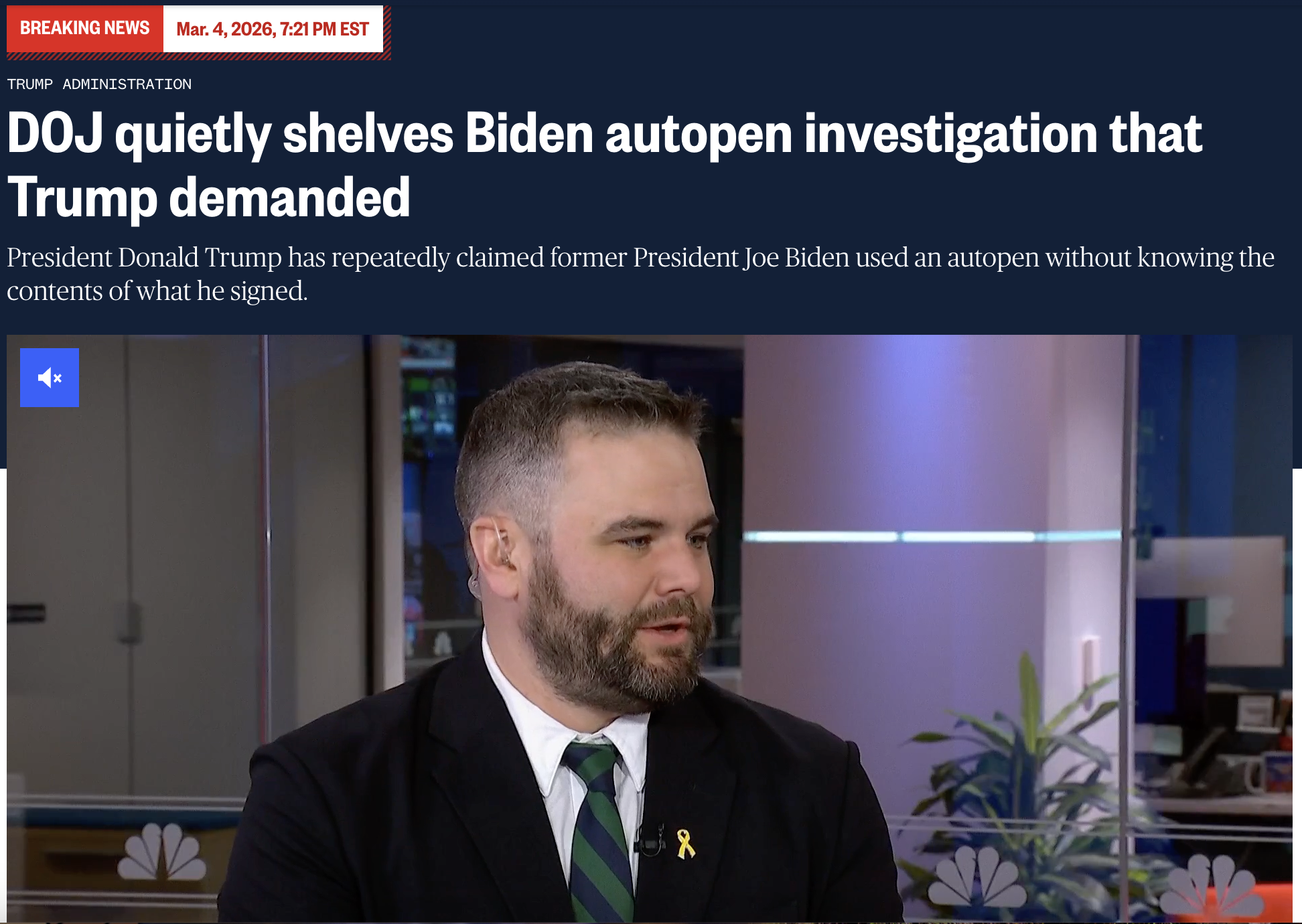Click the red striped border under timestamp
Viewport: 1302px width, 924px height.
click(198, 56)
